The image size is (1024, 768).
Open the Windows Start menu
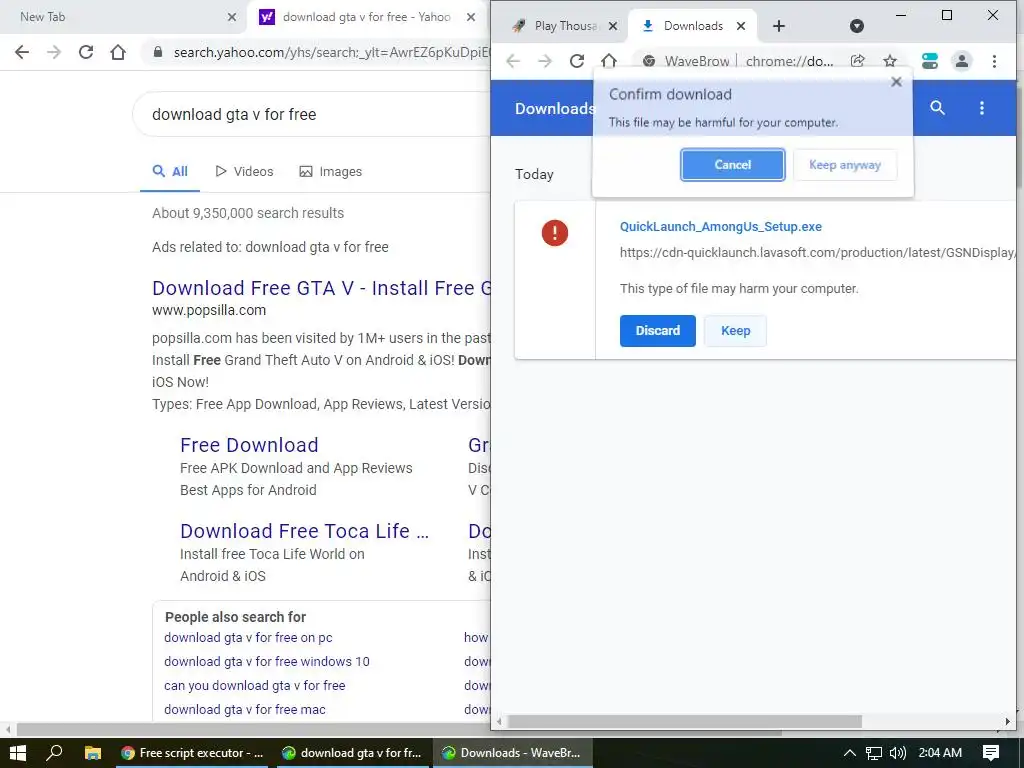[x=18, y=753]
